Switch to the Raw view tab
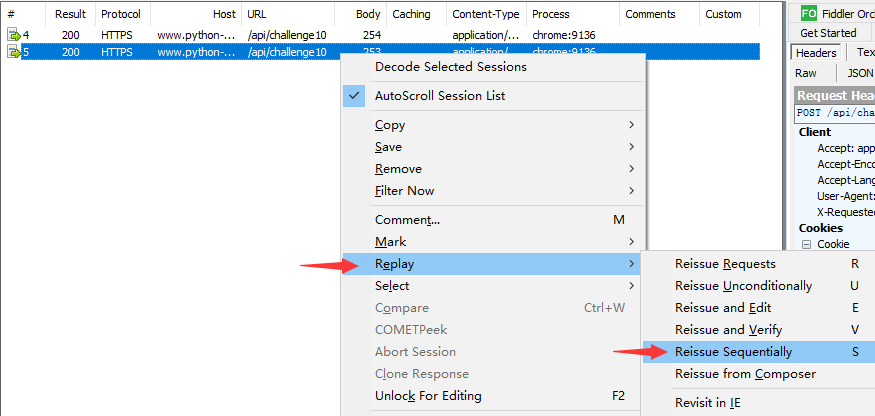The image size is (875, 416). [x=806, y=73]
